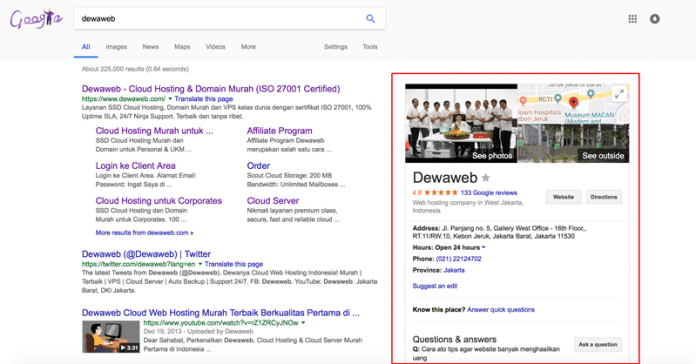This screenshot has width=696, height=364.
Task: Expand the map with the fullscreen arrows icon
Action: 619,94
